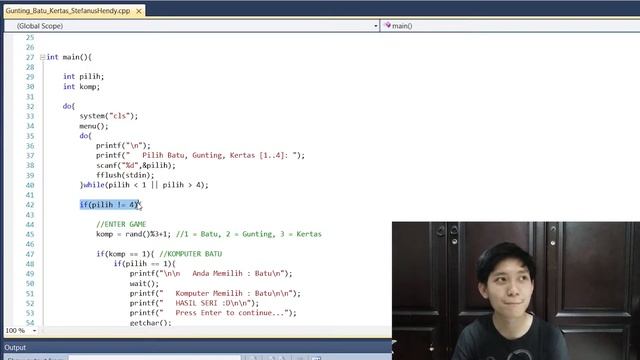Image resolution: width=640 pixels, height=360 pixels.
Task: Click the while(pilih < 1 || pilih > 4) line
Action: coord(144,185)
